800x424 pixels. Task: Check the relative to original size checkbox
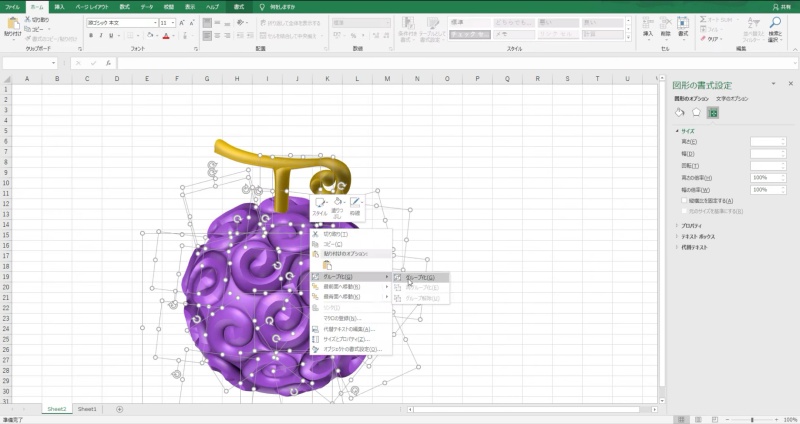point(684,211)
